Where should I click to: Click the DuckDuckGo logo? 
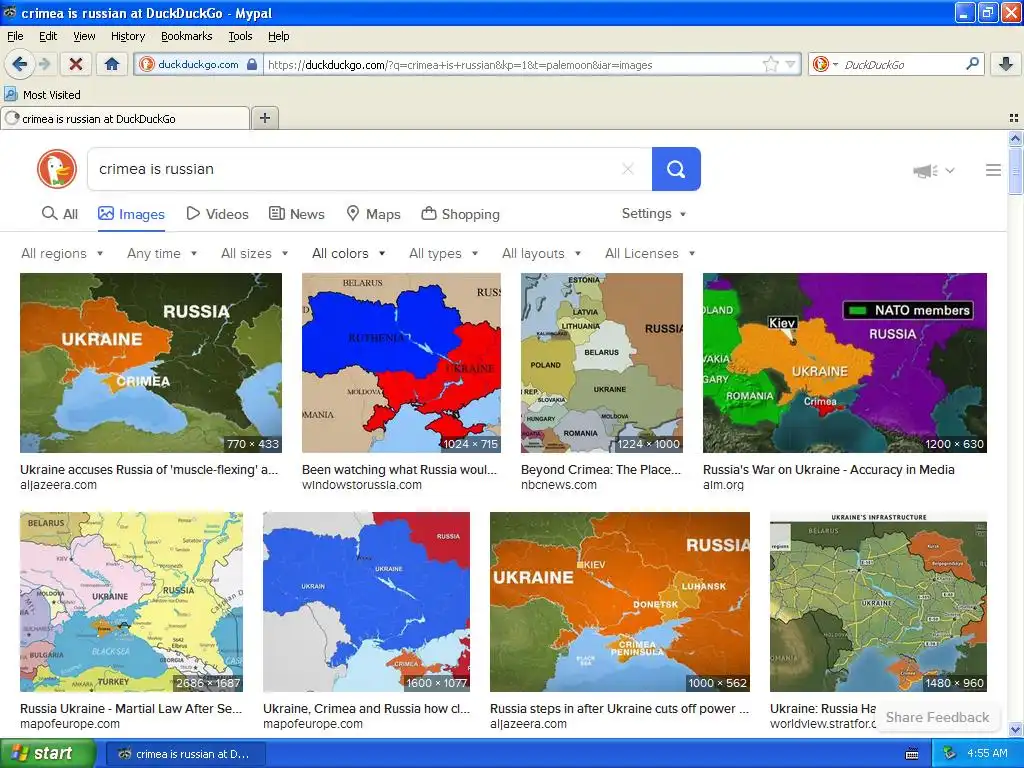(x=57, y=168)
